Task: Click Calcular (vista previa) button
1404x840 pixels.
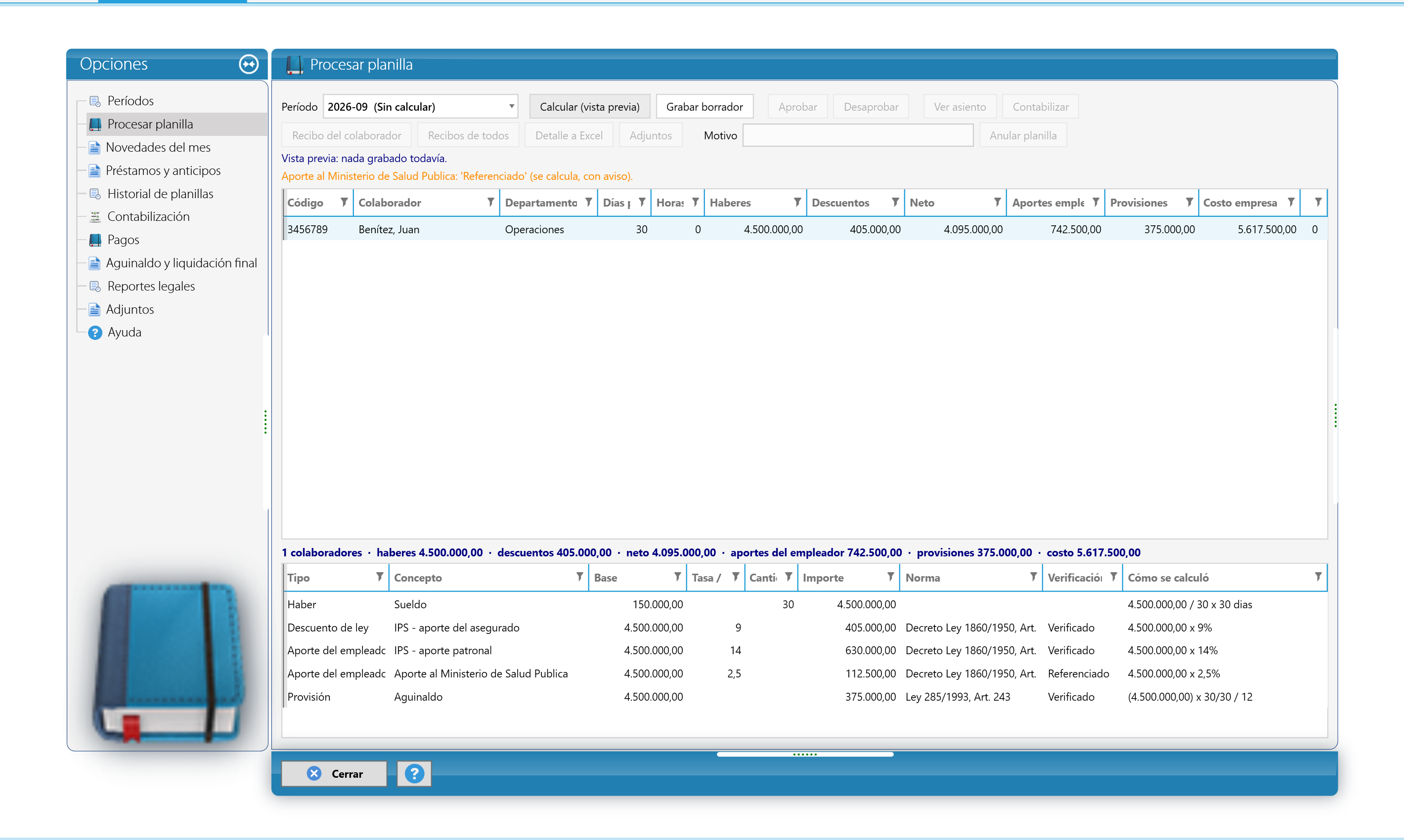Action: coord(590,106)
